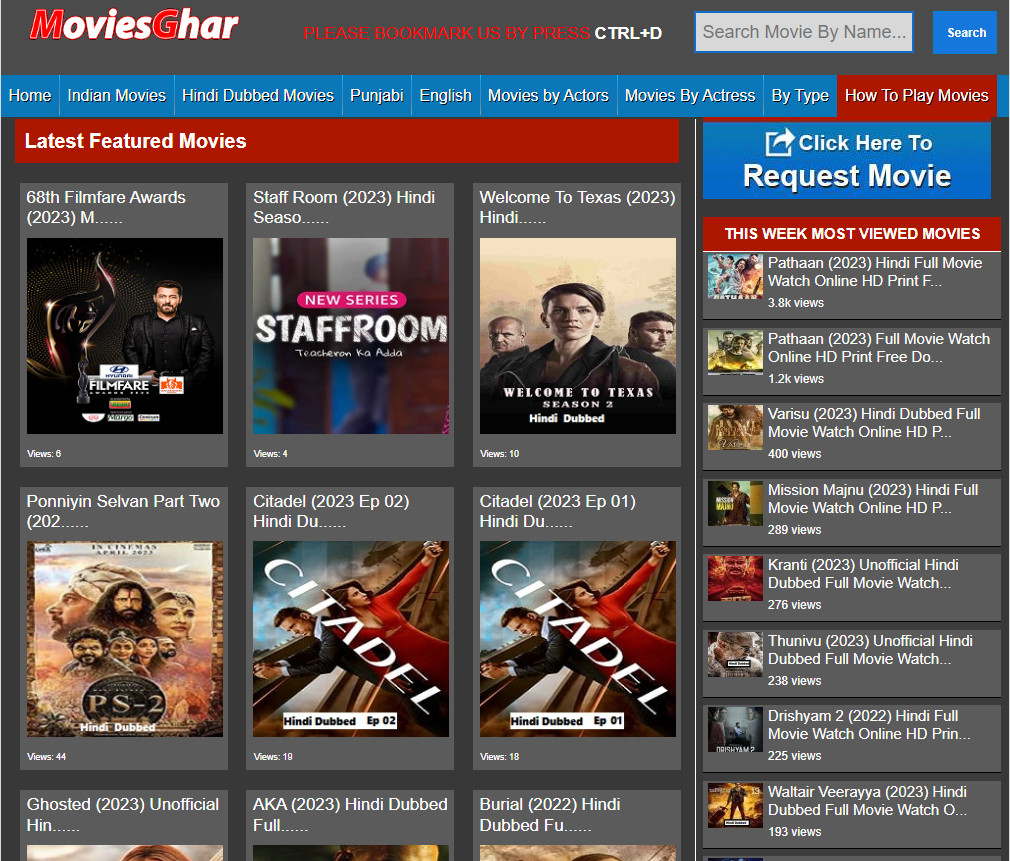Click the '400 views' count
Viewport: 1010px width, 861px height.
tap(794, 453)
